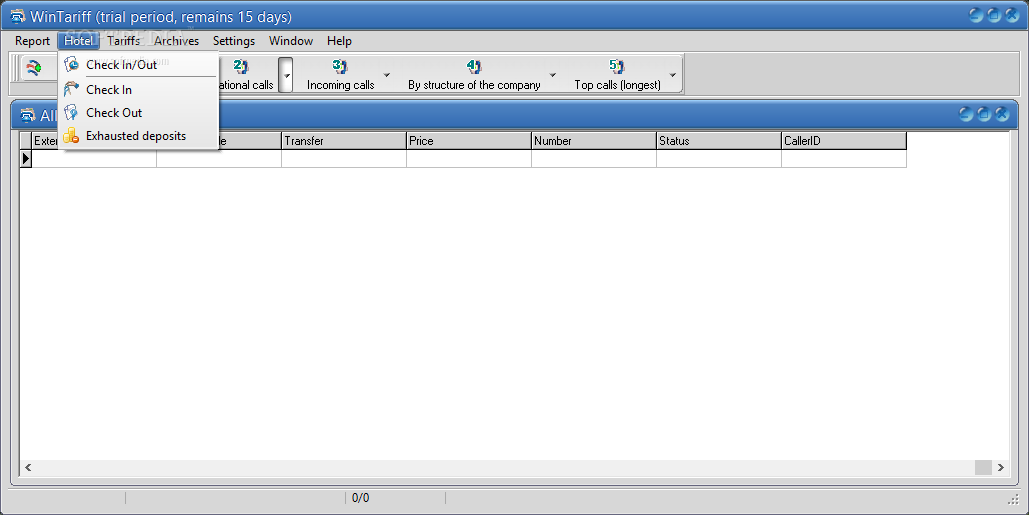Run the Incoming calls report
1029x515 pixels.
(x=340, y=74)
